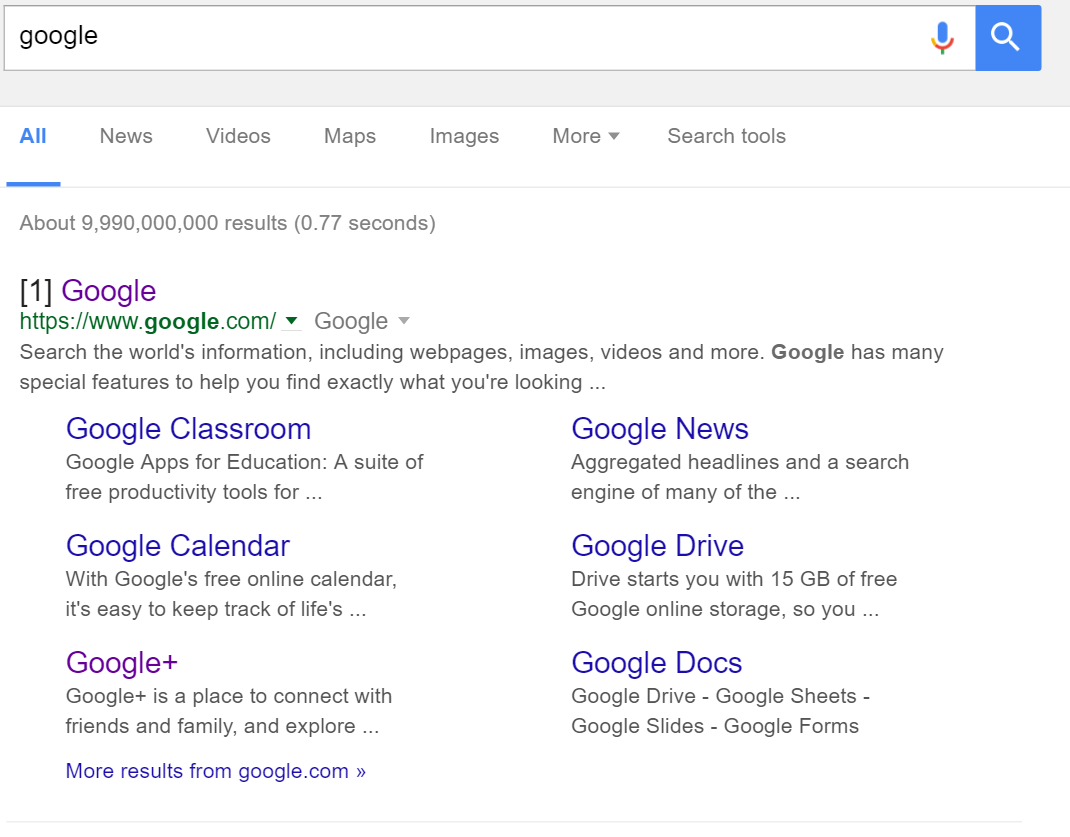Select the All results tab
This screenshot has width=1070, height=837.
33,136
